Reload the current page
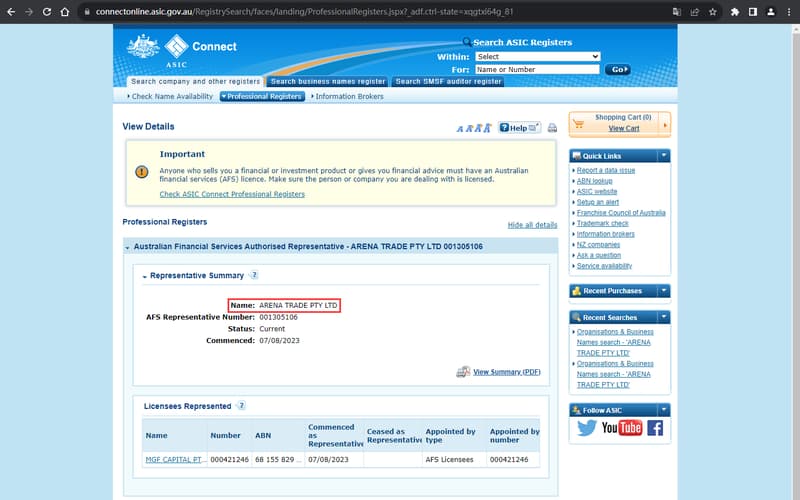The width and height of the screenshot is (800, 500). [x=46, y=12]
